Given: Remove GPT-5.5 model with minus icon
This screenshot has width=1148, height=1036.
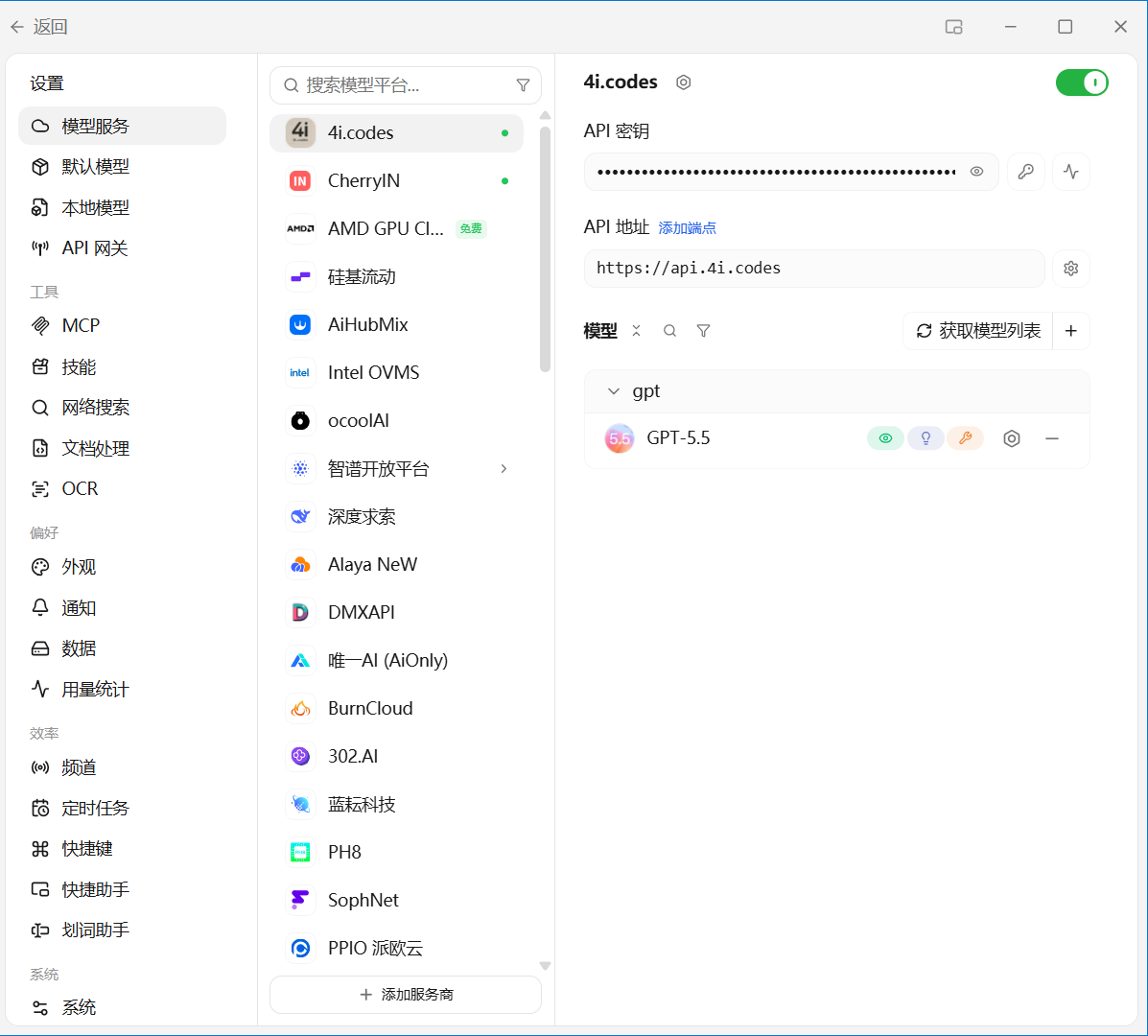Looking at the screenshot, I should (x=1052, y=438).
